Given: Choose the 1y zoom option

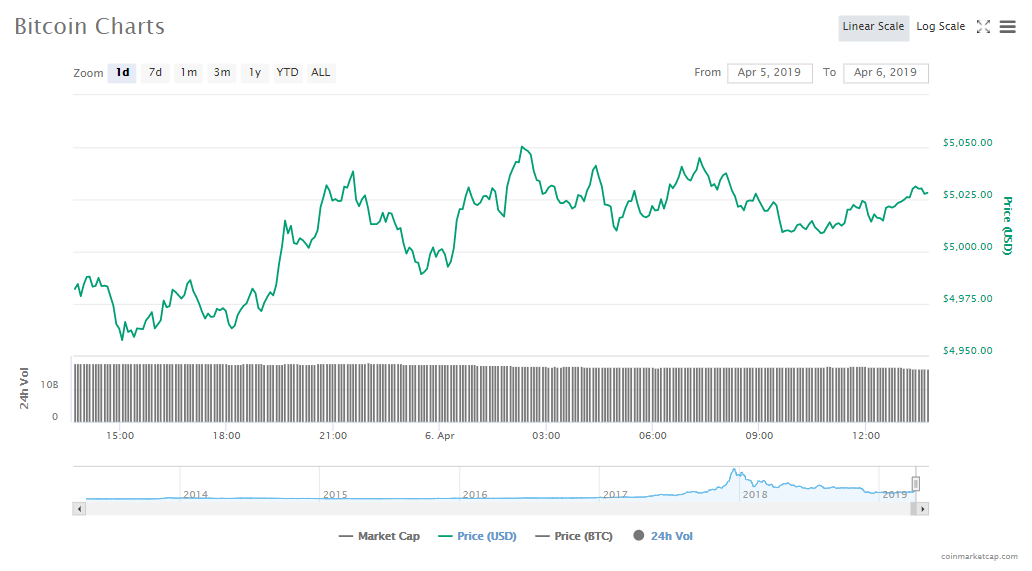Looking at the screenshot, I should pos(255,73).
